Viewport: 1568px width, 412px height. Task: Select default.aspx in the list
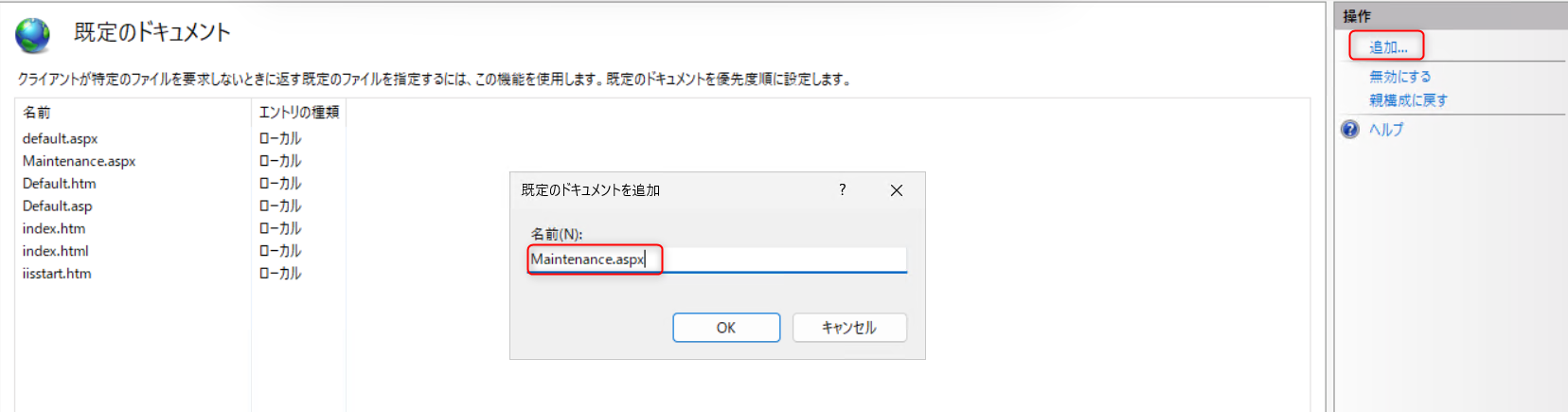pos(60,138)
